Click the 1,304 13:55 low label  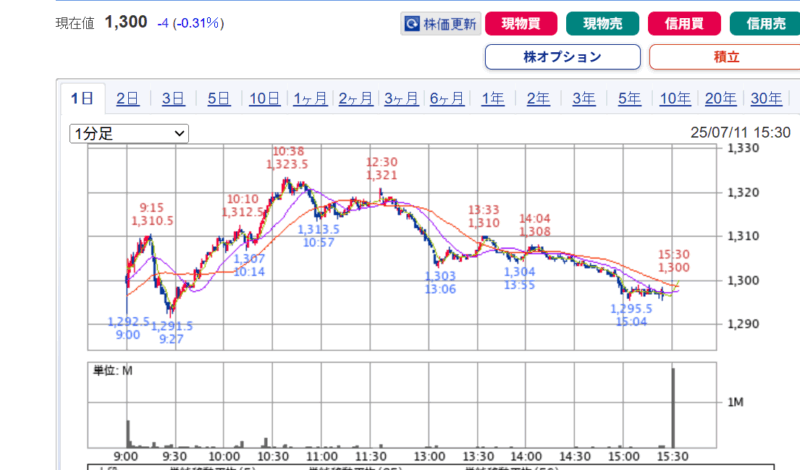pos(519,279)
